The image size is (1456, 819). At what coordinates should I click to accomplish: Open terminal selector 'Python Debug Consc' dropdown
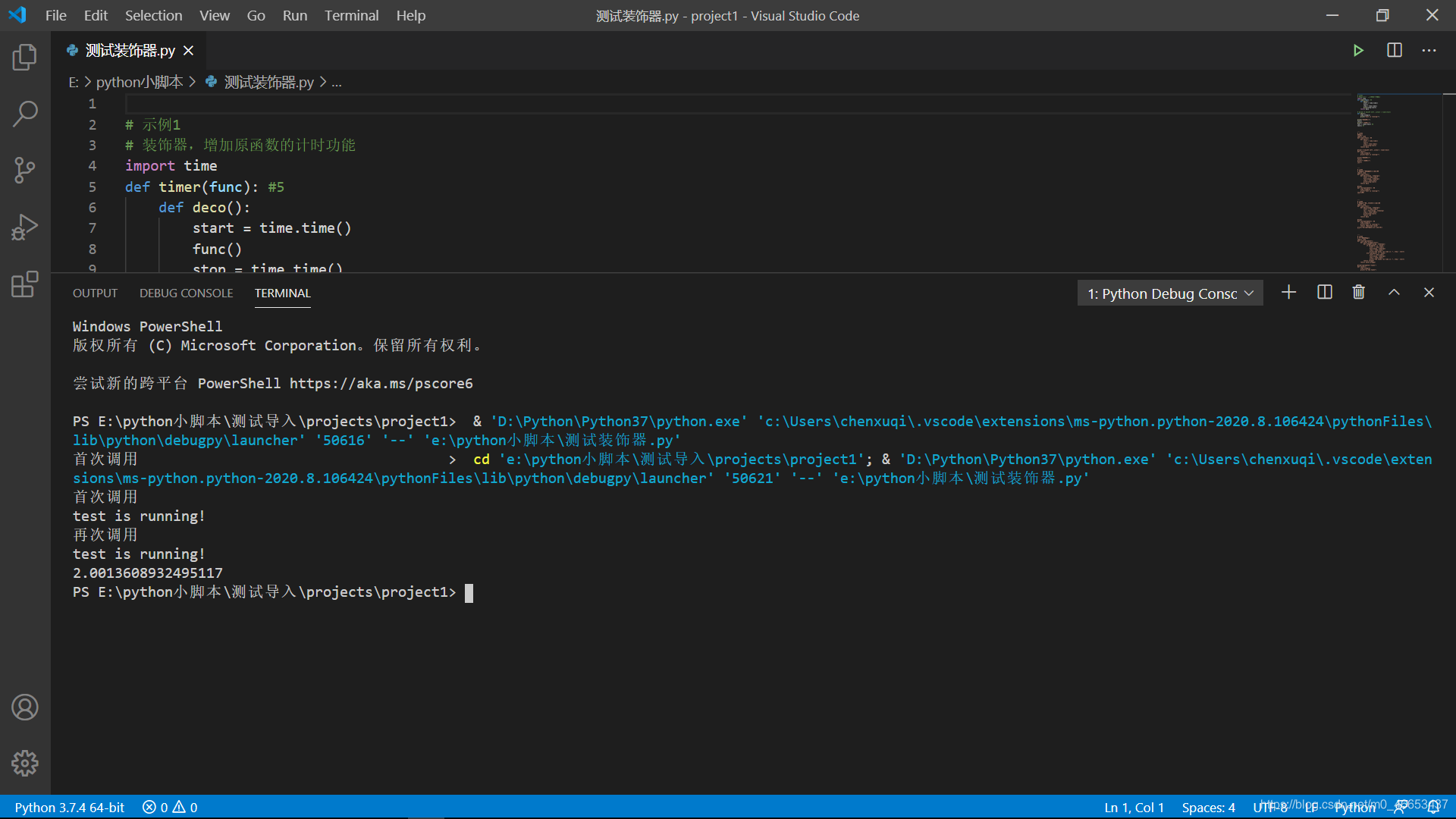[x=1170, y=293]
